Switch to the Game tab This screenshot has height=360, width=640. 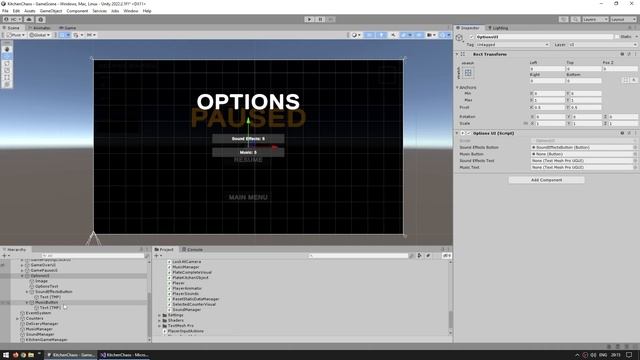point(67,28)
